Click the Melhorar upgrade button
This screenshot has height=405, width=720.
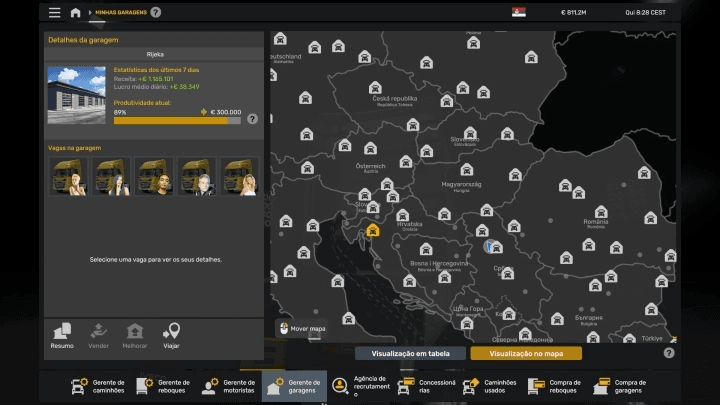(135, 336)
